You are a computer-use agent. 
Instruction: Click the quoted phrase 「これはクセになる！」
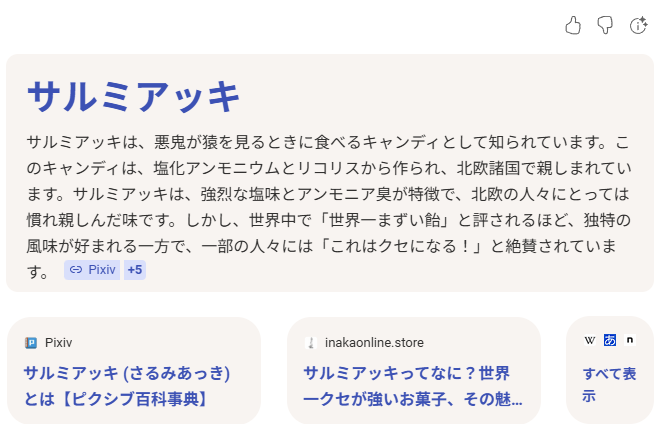point(389,244)
